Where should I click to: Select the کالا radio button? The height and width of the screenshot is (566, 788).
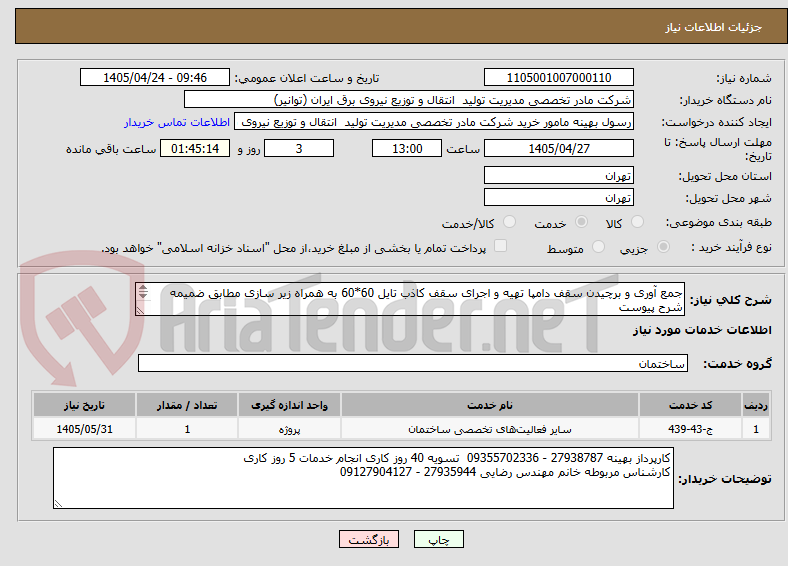(x=637, y=222)
